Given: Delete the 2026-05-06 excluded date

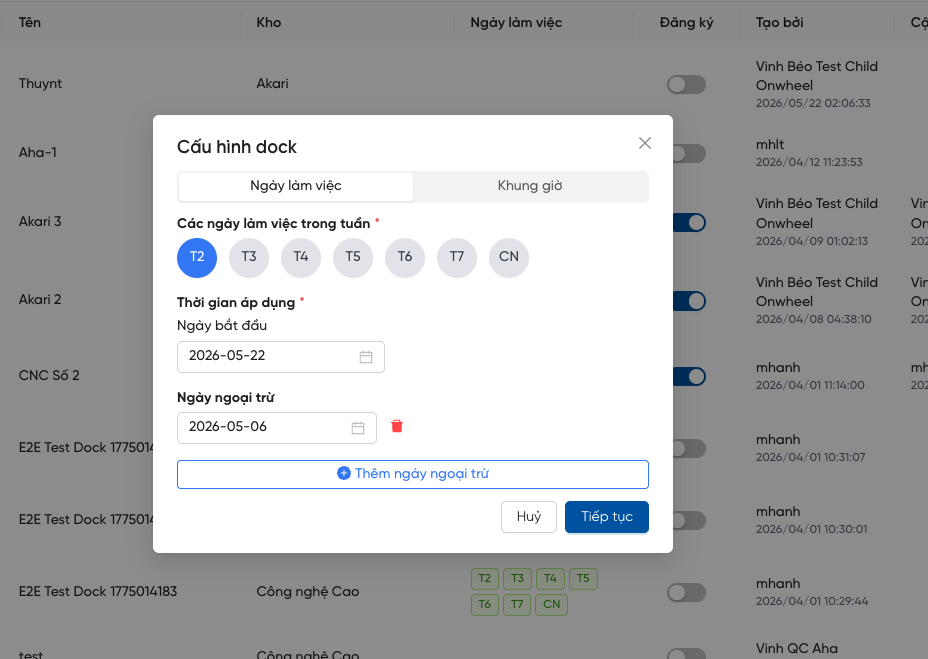Looking at the screenshot, I should click(397, 426).
